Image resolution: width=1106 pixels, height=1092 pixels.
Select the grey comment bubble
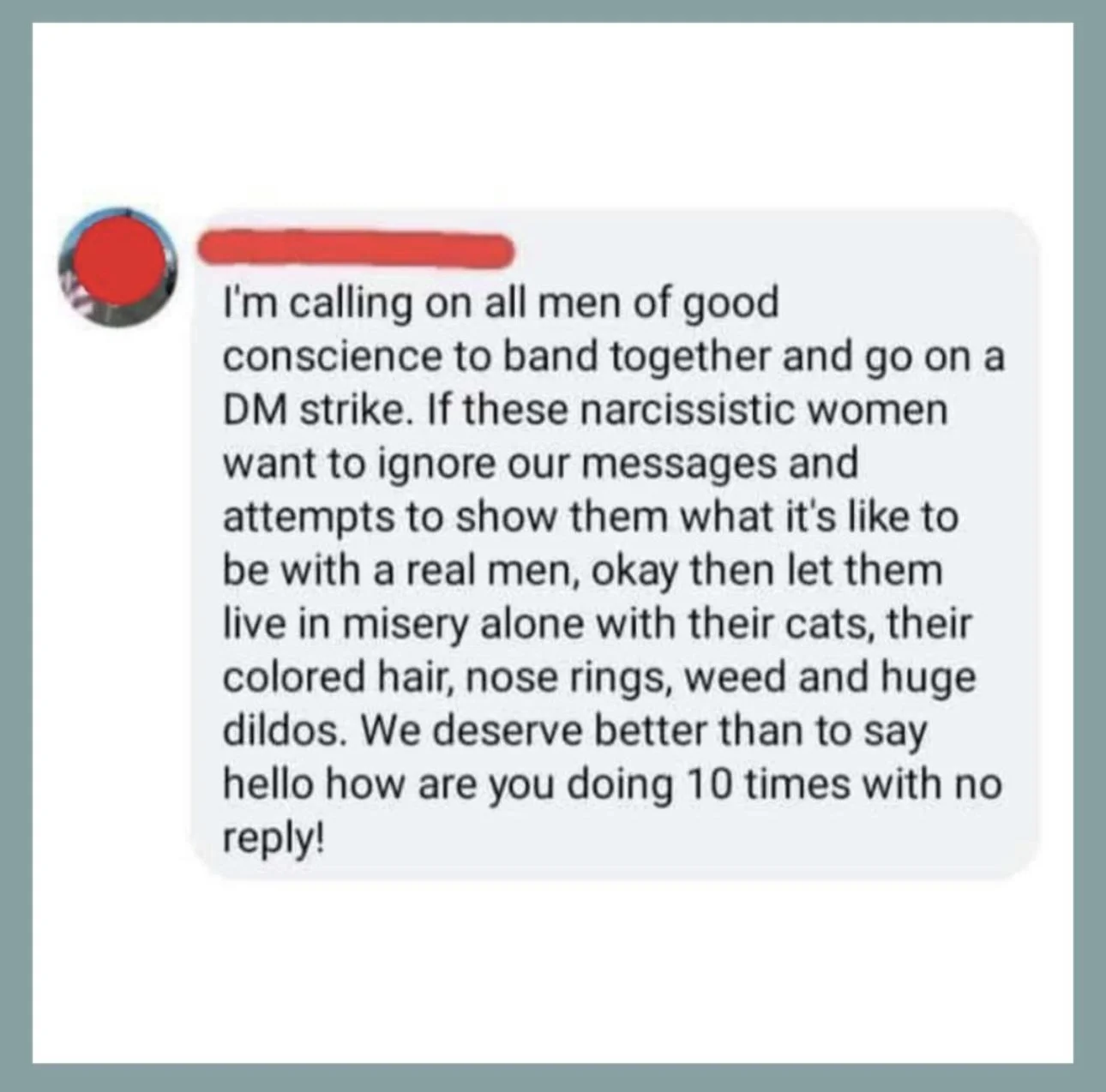coord(614,544)
